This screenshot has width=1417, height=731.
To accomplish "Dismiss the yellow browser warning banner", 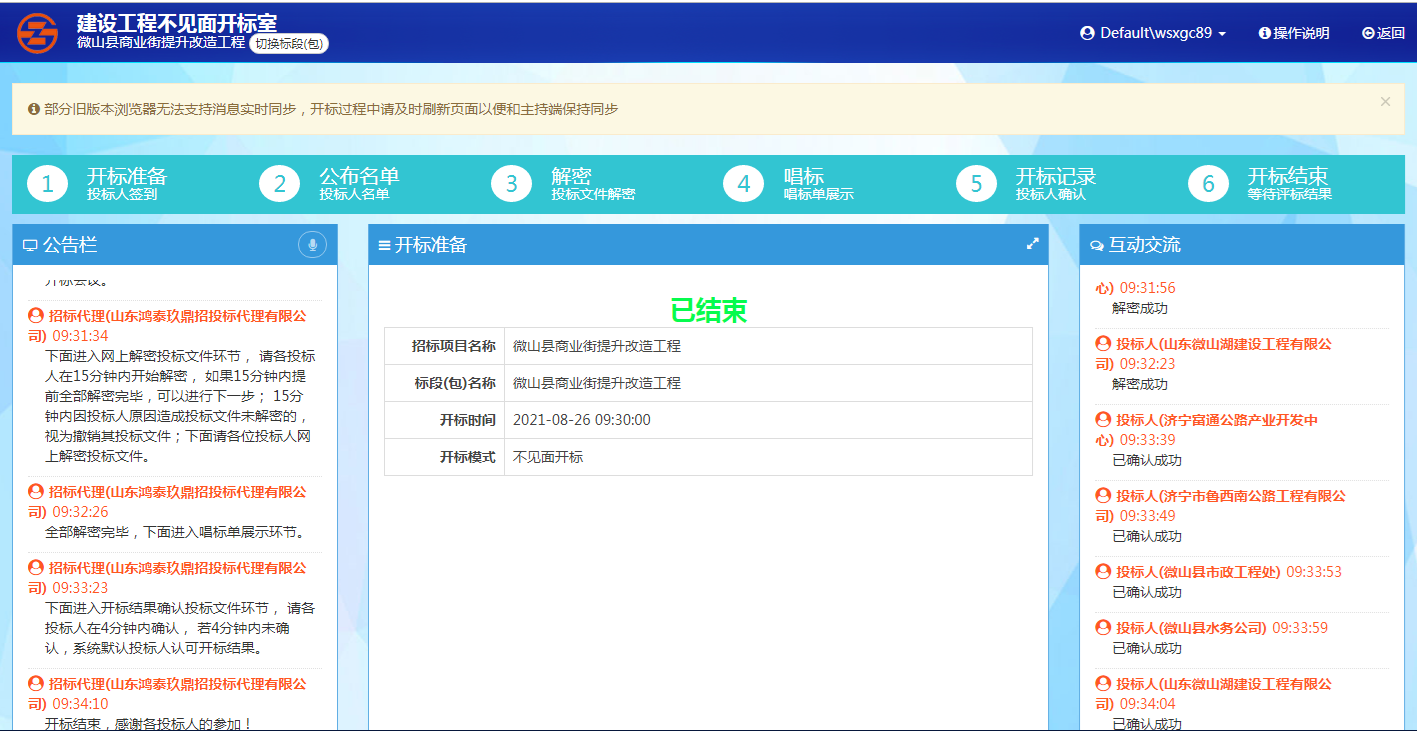I will tap(1385, 101).
